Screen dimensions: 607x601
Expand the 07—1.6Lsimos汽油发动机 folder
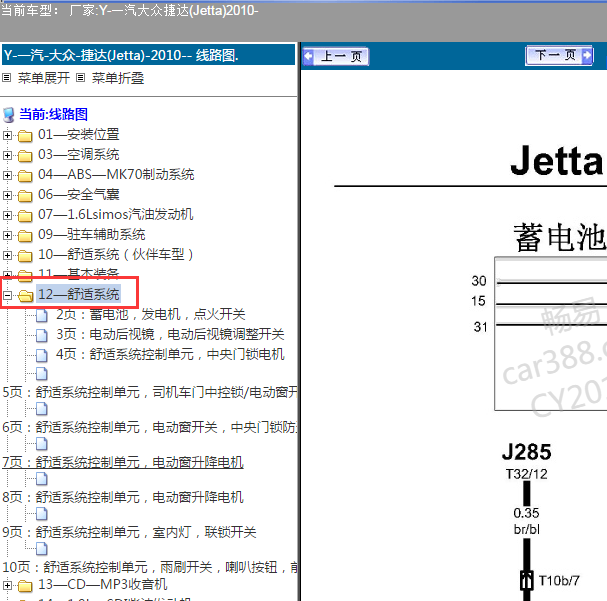(x=7, y=215)
